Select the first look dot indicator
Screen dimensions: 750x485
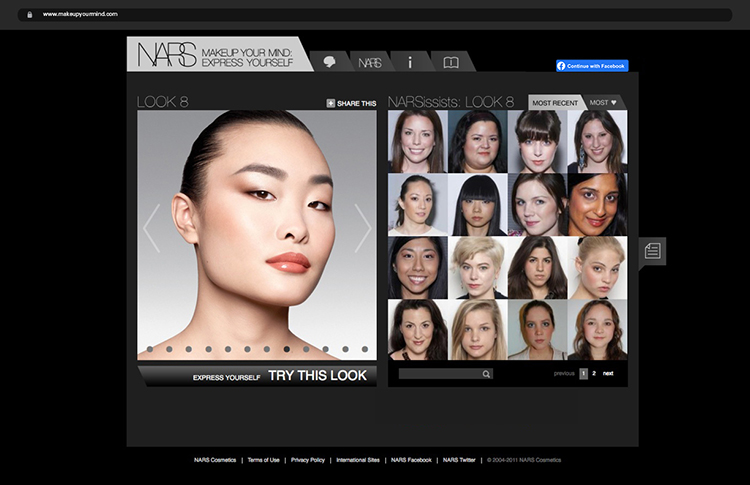[150, 349]
